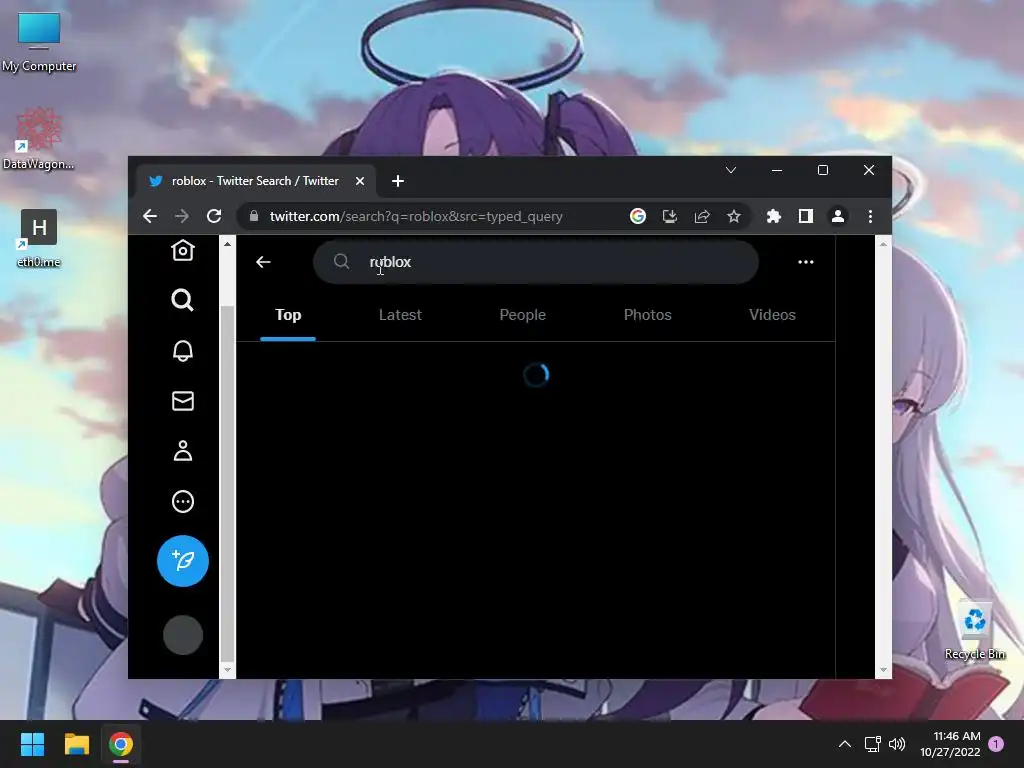Reload the Twitter page

pos(214,216)
